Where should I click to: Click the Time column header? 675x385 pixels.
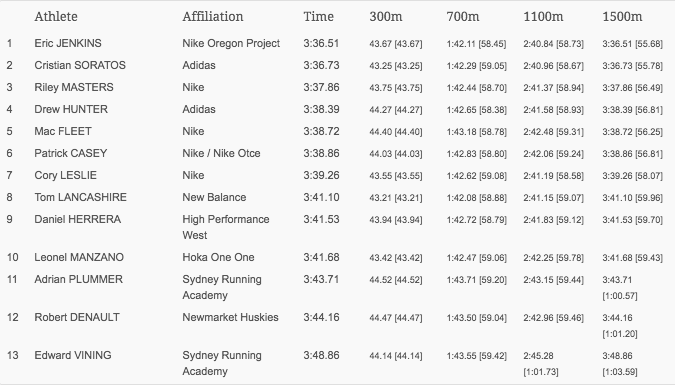click(x=319, y=16)
